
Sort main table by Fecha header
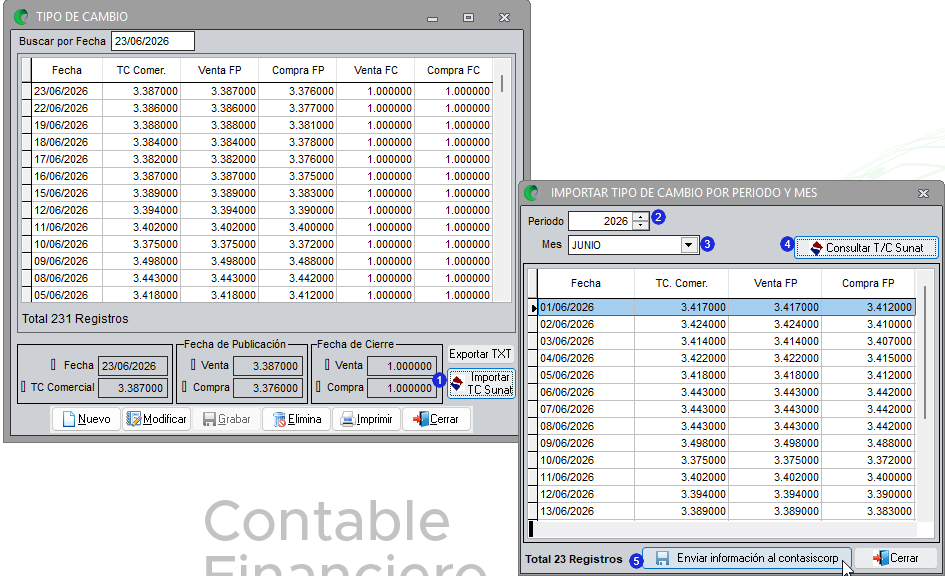67,70
